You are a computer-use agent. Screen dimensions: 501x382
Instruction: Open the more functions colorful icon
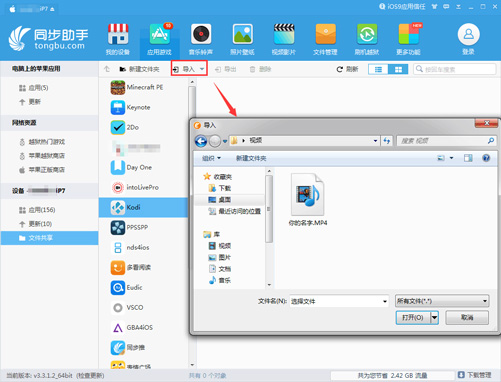(x=409, y=34)
